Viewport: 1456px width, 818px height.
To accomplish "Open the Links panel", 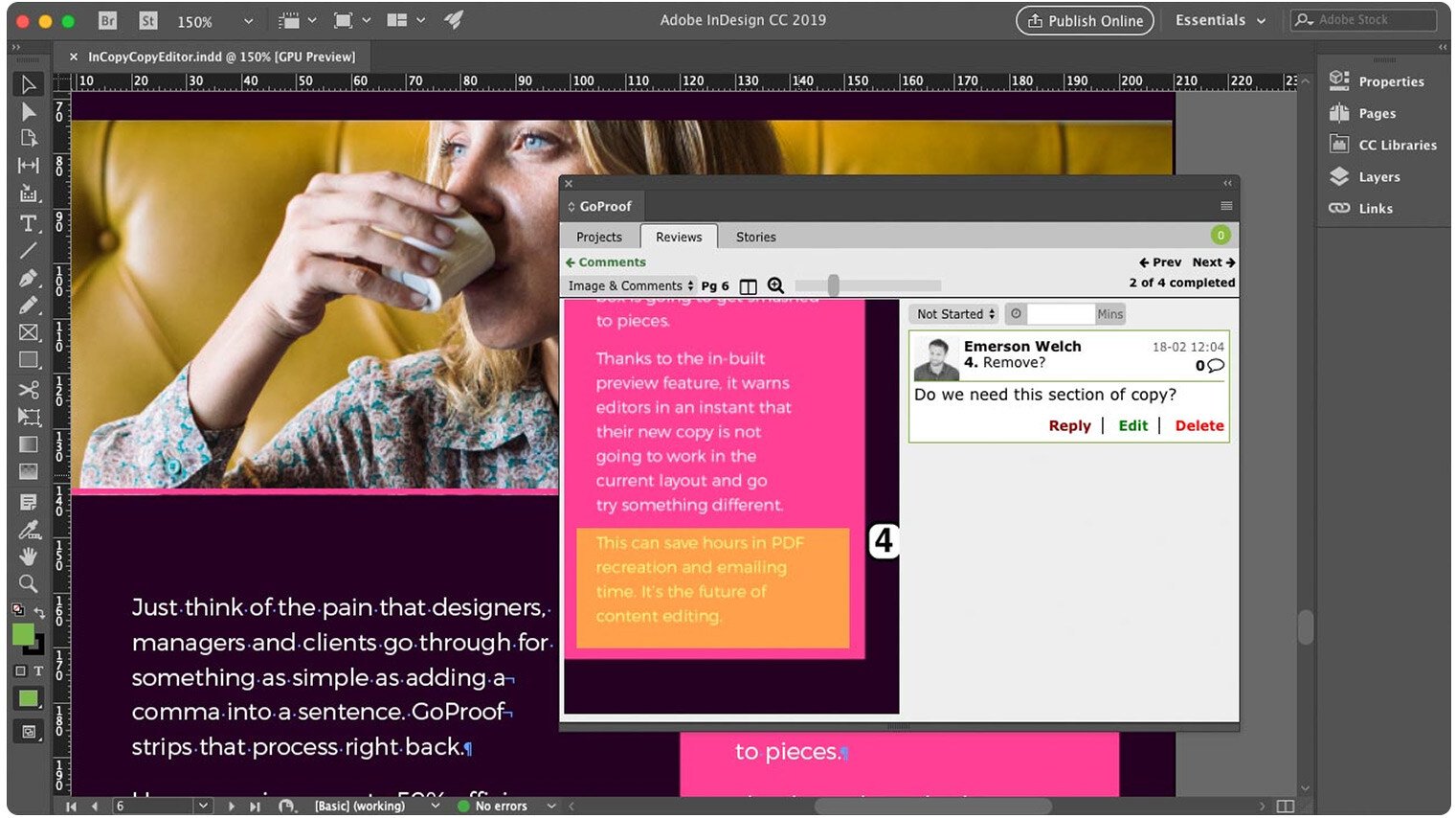I will (1375, 208).
